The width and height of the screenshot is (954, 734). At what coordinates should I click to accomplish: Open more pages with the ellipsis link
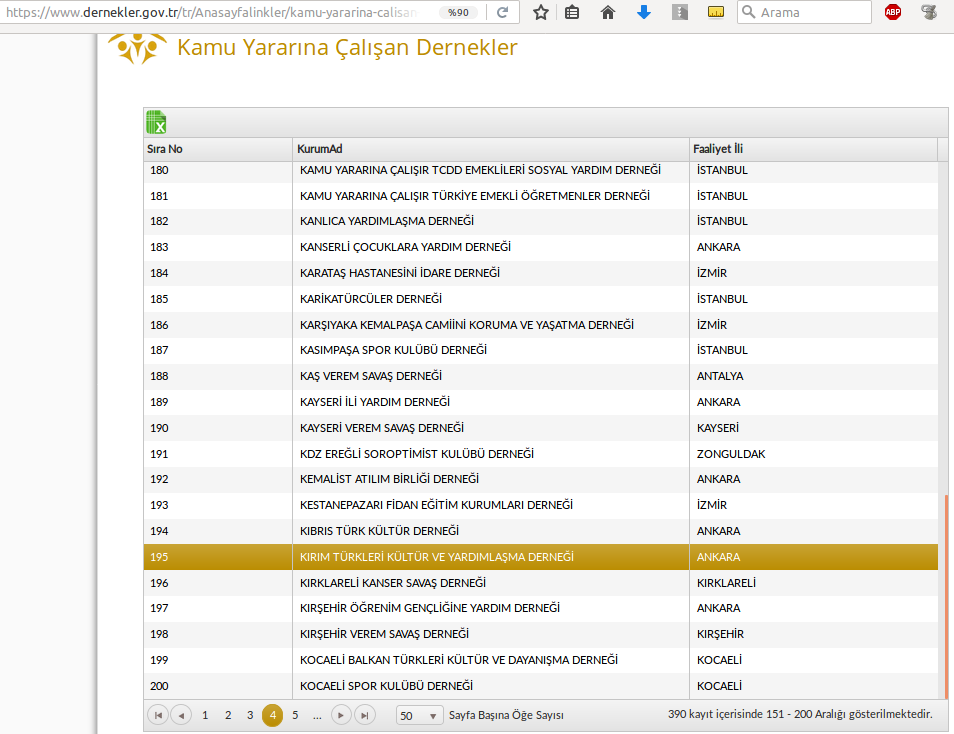pos(317,715)
